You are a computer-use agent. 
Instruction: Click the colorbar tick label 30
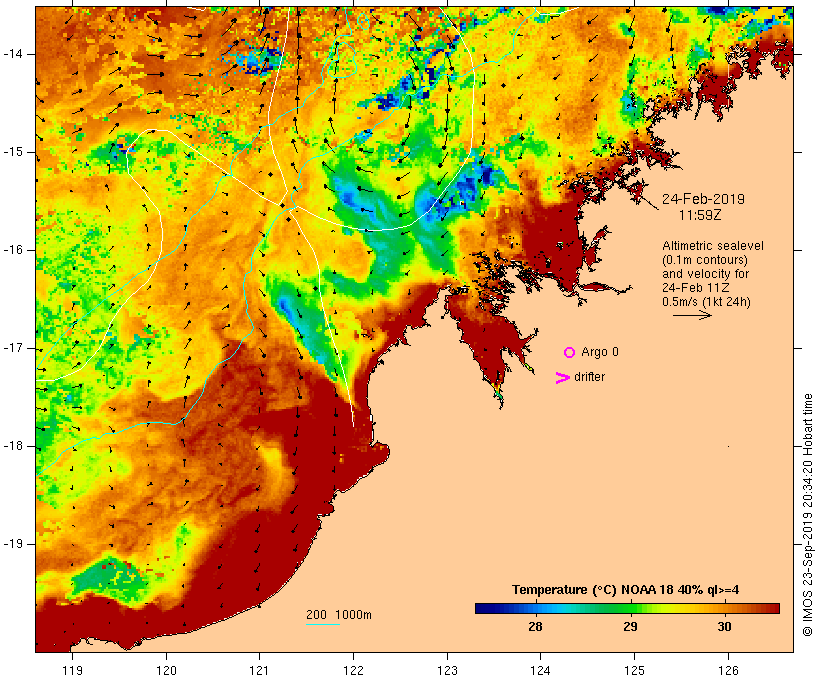724,627
